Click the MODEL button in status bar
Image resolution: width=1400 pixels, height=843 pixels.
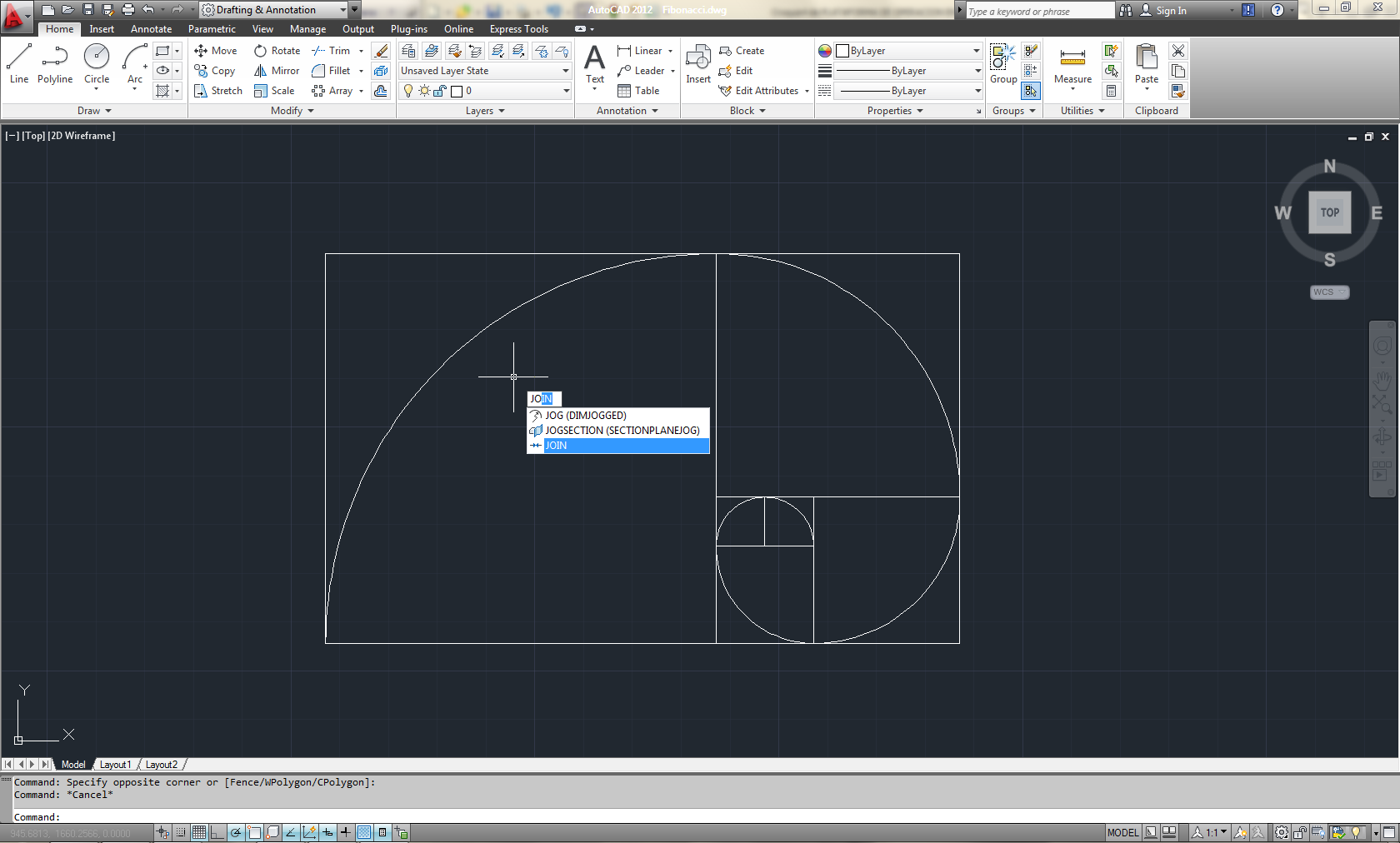pos(1122,832)
